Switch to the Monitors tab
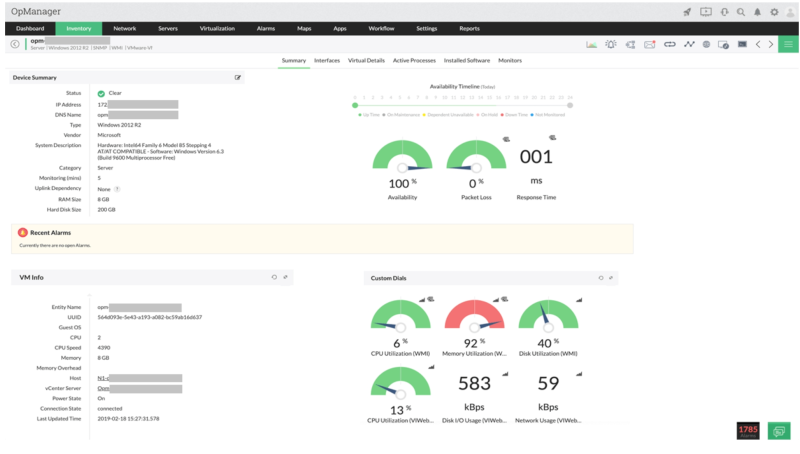 (510, 60)
